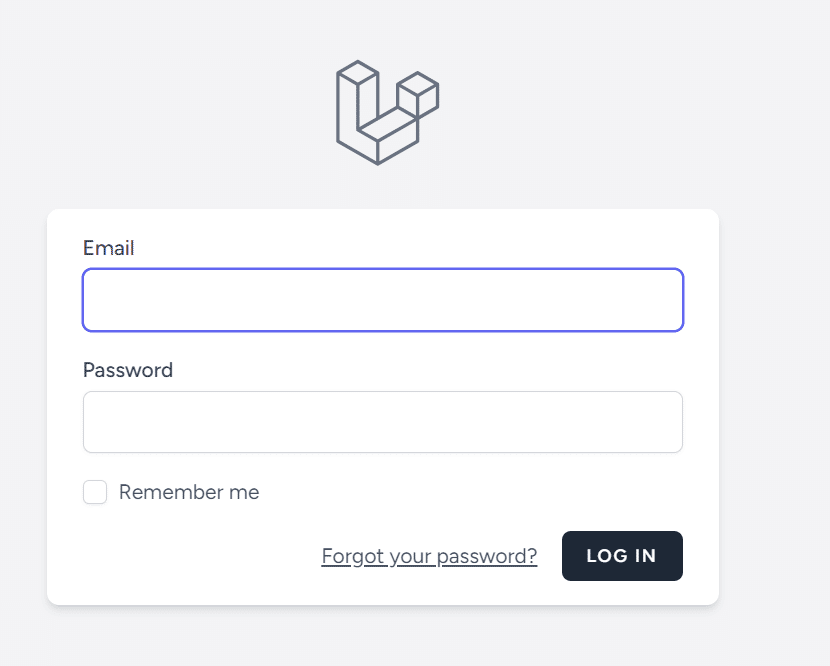The image size is (830, 666).
Task: Click the Laravel logo above the form
Action: coord(387,113)
